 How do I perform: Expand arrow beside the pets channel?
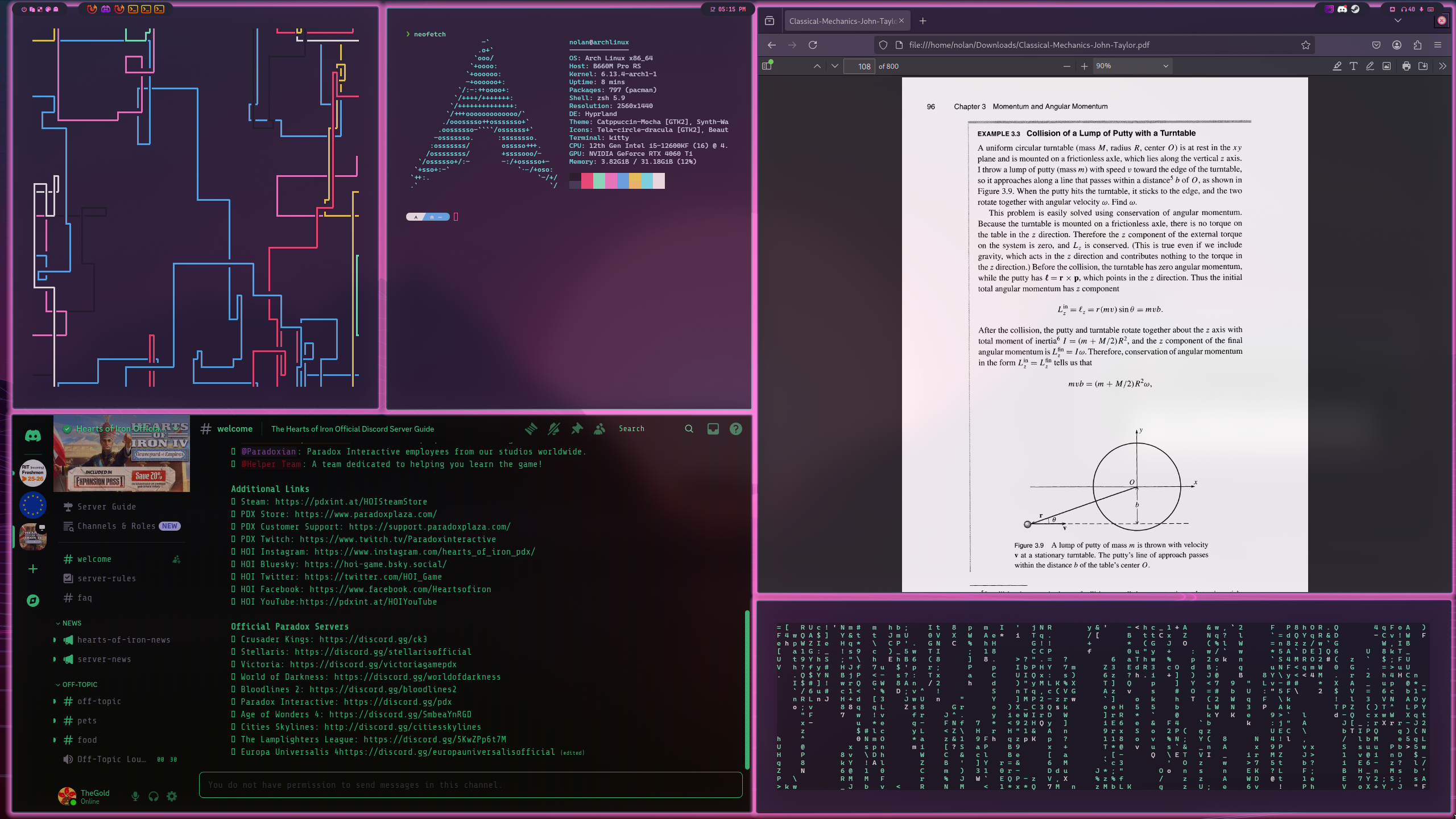tap(55, 721)
